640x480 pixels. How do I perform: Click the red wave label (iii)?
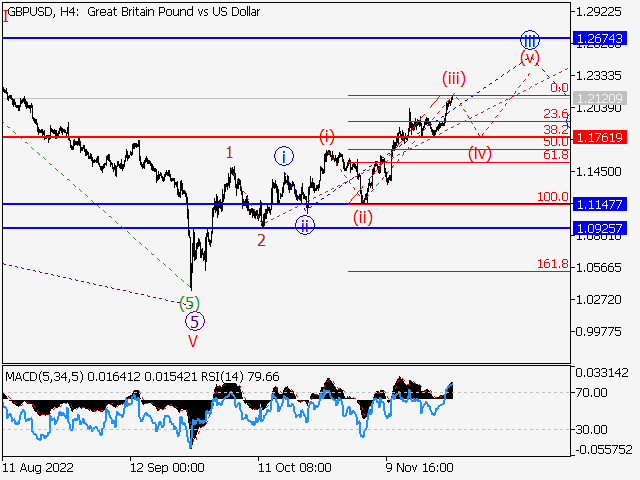(454, 78)
